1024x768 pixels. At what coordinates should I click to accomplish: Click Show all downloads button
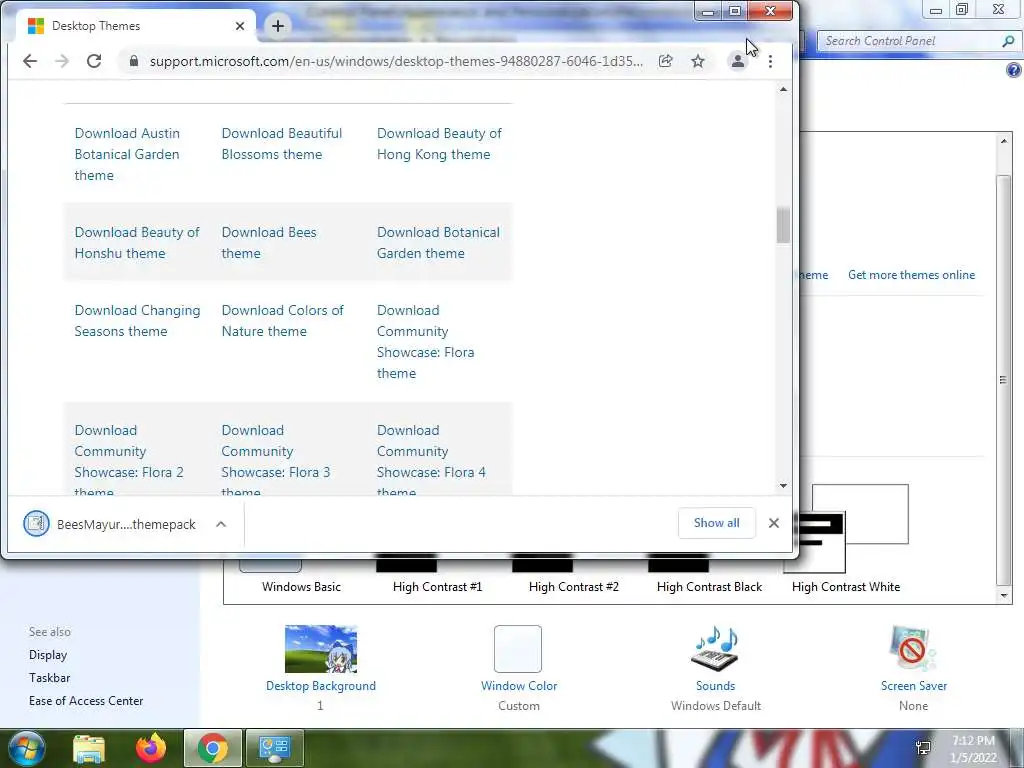[716, 523]
